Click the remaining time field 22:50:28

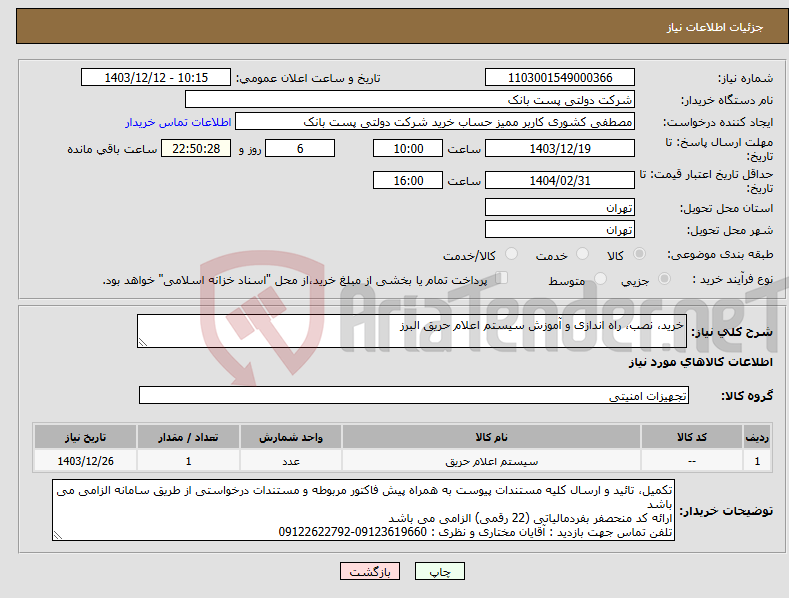click(x=196, y=148)
